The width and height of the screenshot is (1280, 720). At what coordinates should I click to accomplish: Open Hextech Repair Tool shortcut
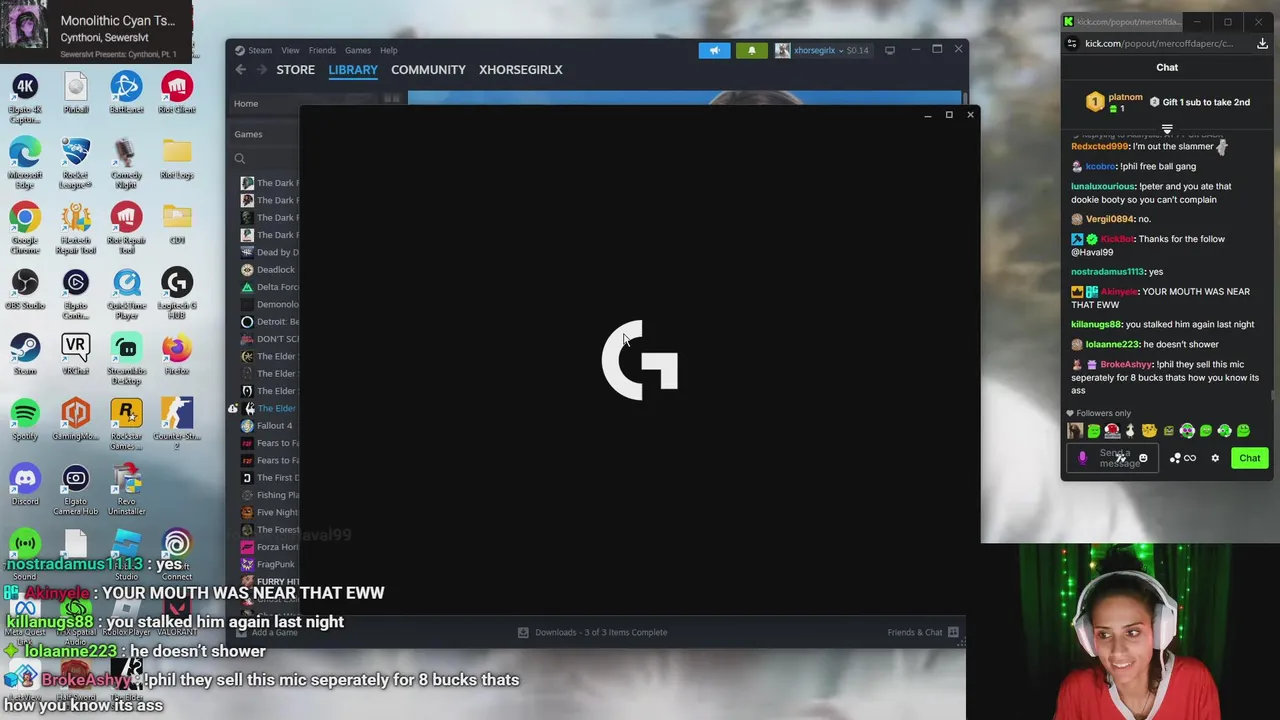click(x=76, y=228)
